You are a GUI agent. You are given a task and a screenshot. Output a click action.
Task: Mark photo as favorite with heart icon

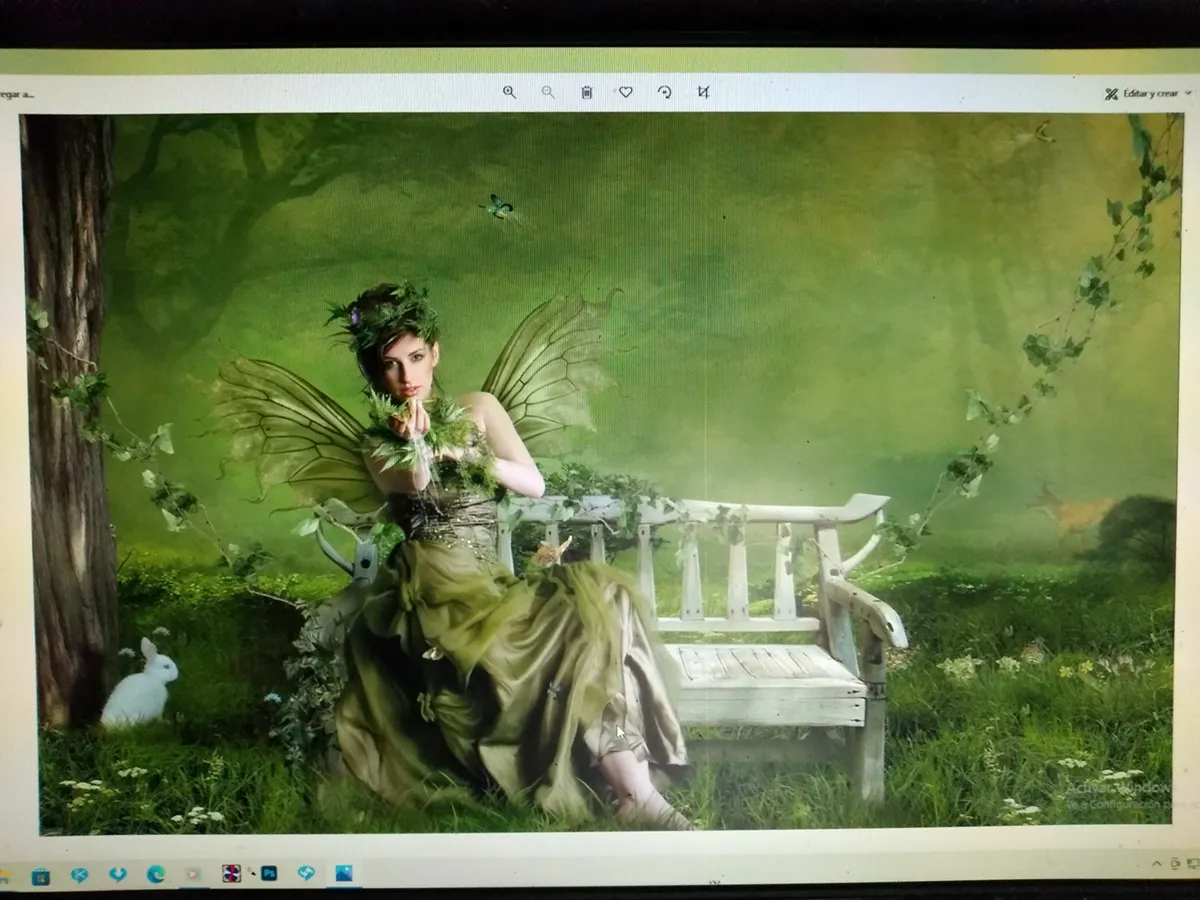[626, 92]
